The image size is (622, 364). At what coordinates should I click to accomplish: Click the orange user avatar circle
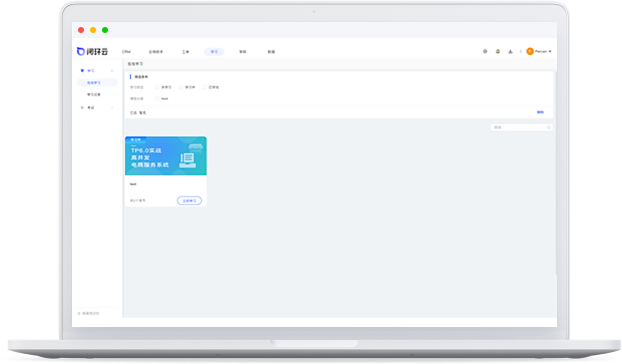coord(530,52)
